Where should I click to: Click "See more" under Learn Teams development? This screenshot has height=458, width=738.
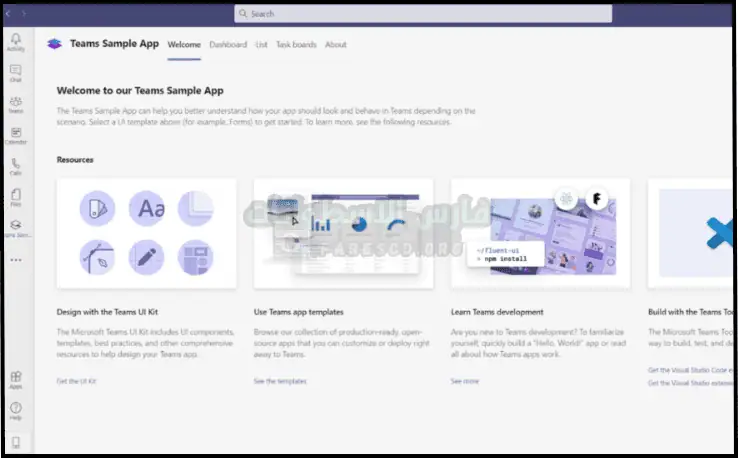(465, 381)
